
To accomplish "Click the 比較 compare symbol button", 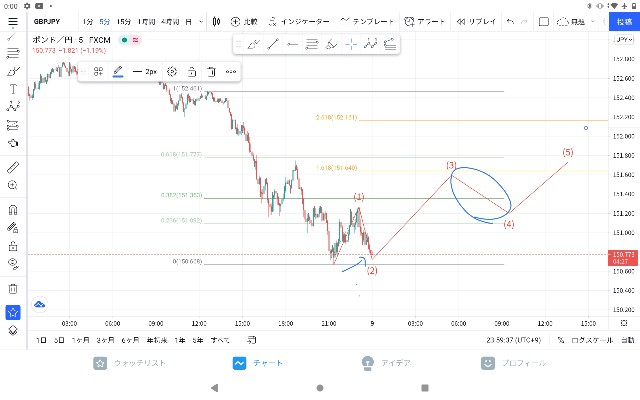I will [x=244, y=22].
